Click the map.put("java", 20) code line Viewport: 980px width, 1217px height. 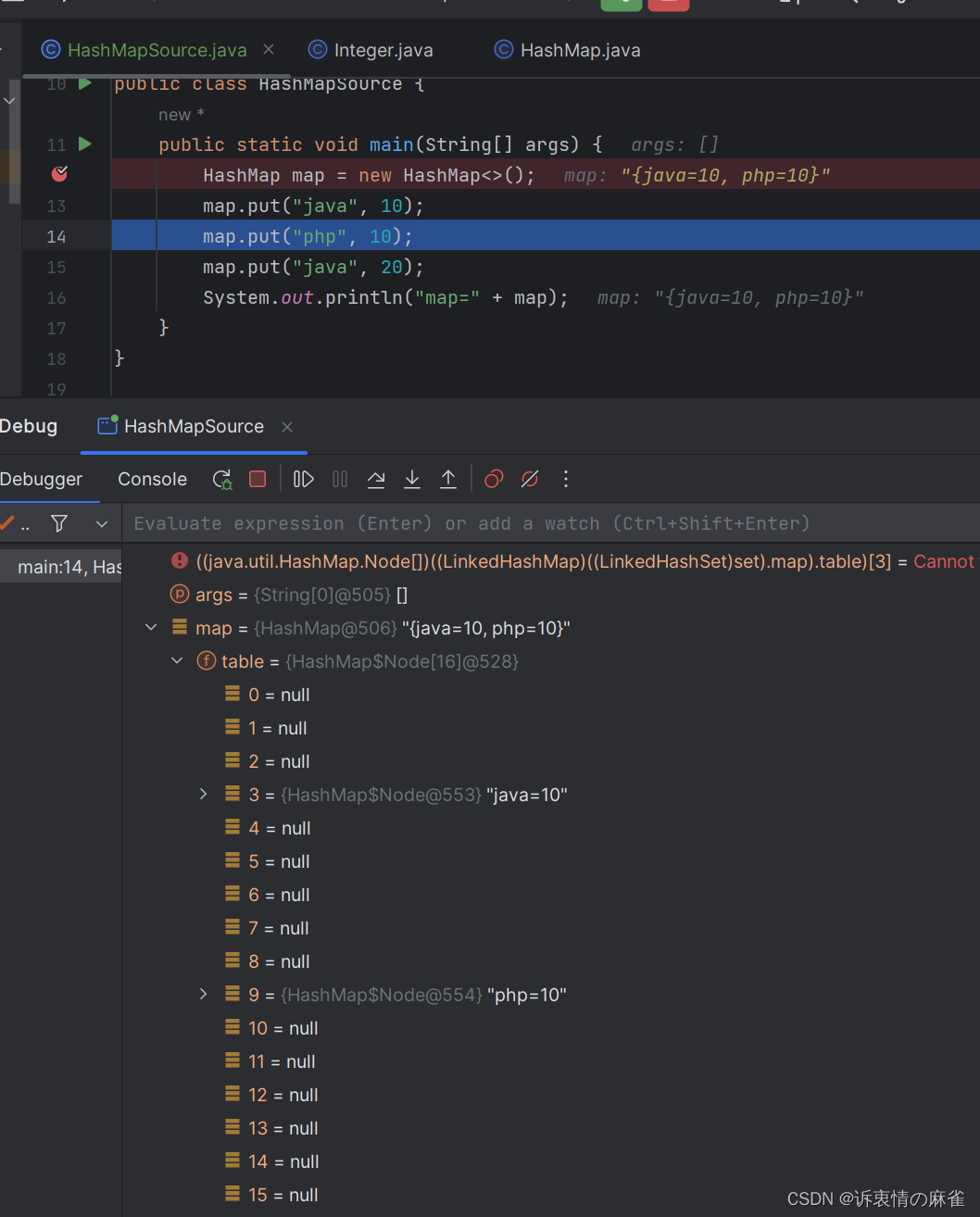pyautogui.click(x=313, y=267)
